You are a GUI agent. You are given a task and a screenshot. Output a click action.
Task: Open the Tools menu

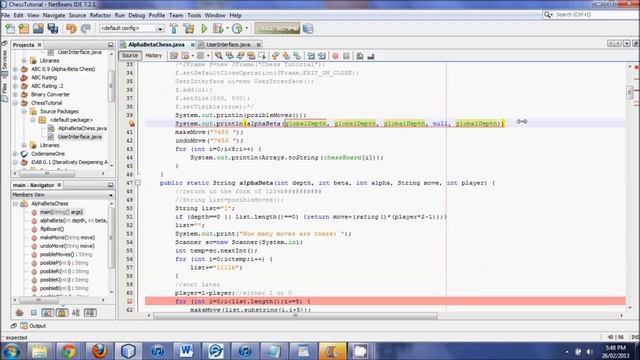coord(194,15)
